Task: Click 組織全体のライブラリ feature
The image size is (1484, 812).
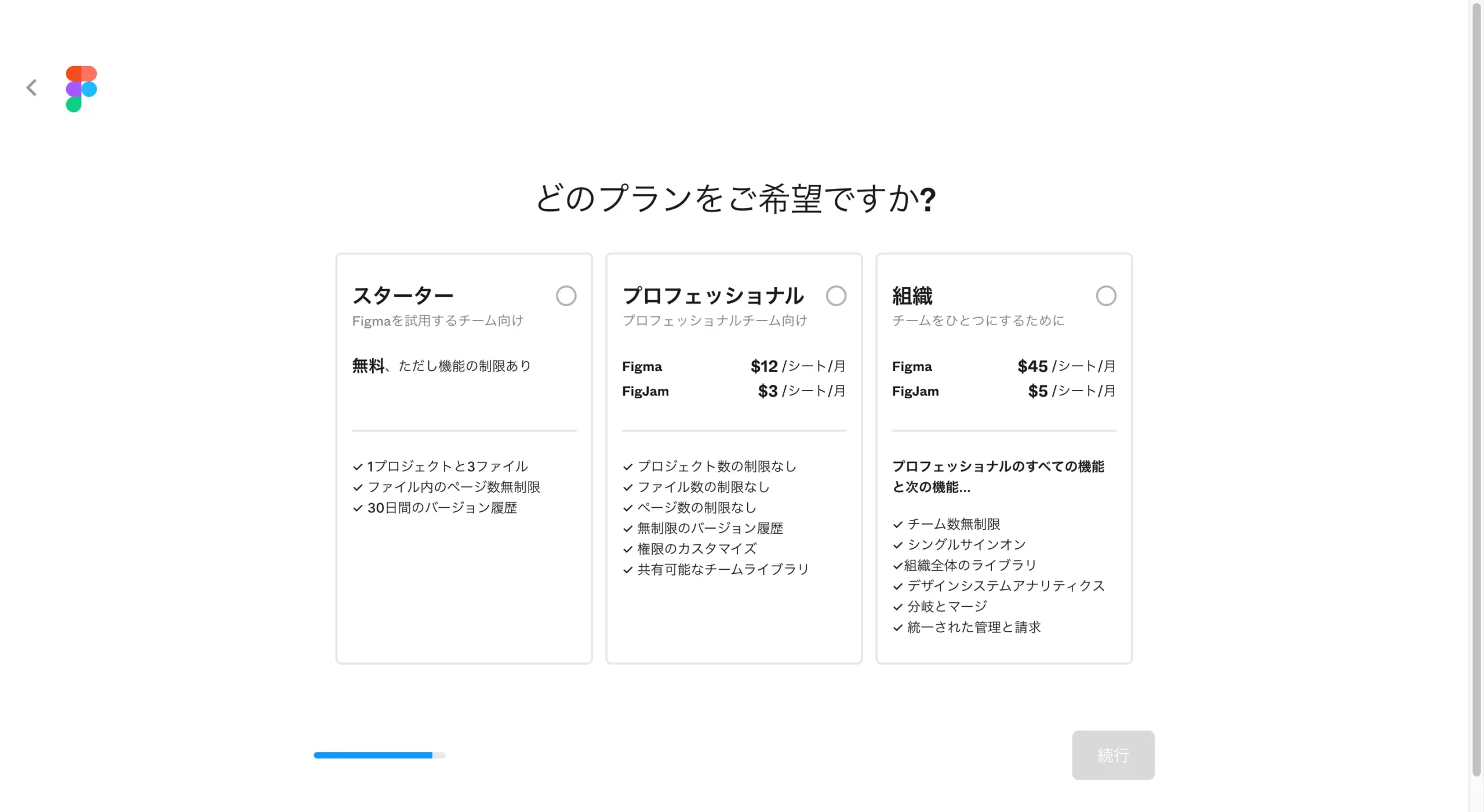Action: click(970, 565)
